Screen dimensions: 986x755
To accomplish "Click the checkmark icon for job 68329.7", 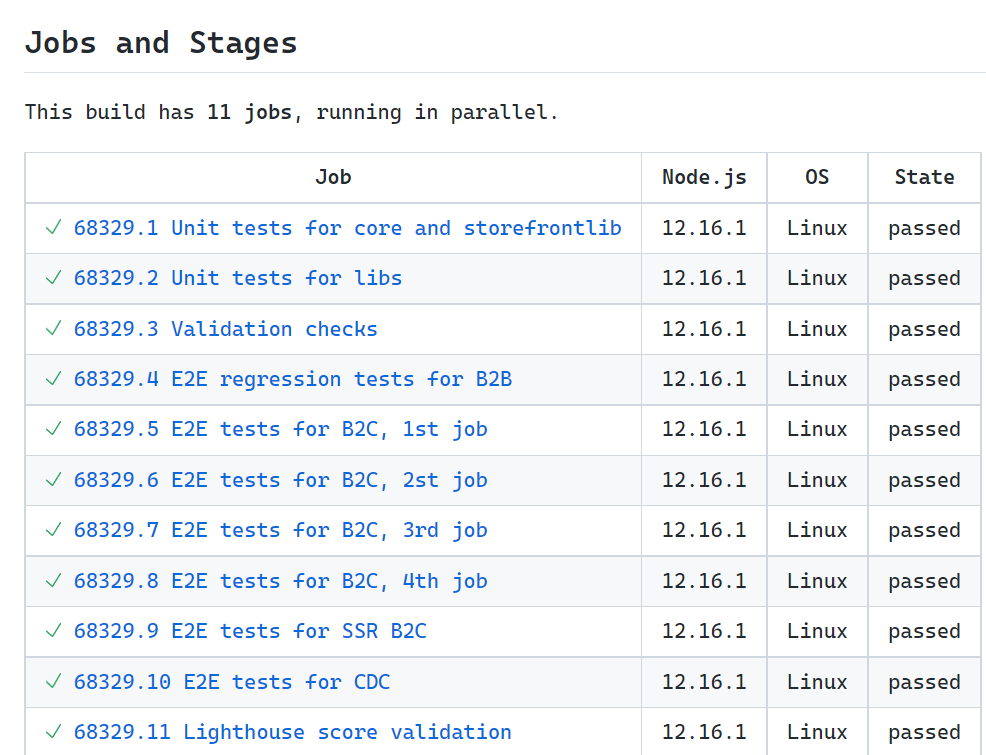I will click(x=54, y=530).
